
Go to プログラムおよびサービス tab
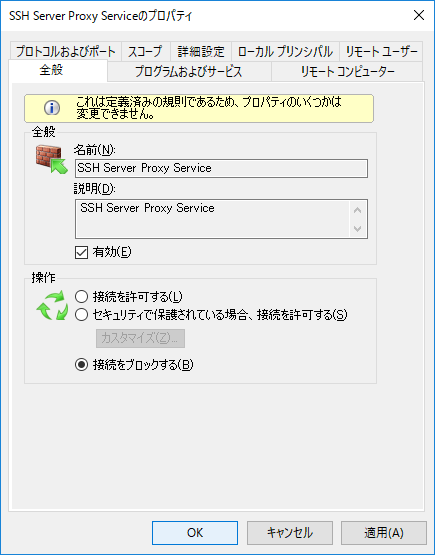click(x=189, y=71)
